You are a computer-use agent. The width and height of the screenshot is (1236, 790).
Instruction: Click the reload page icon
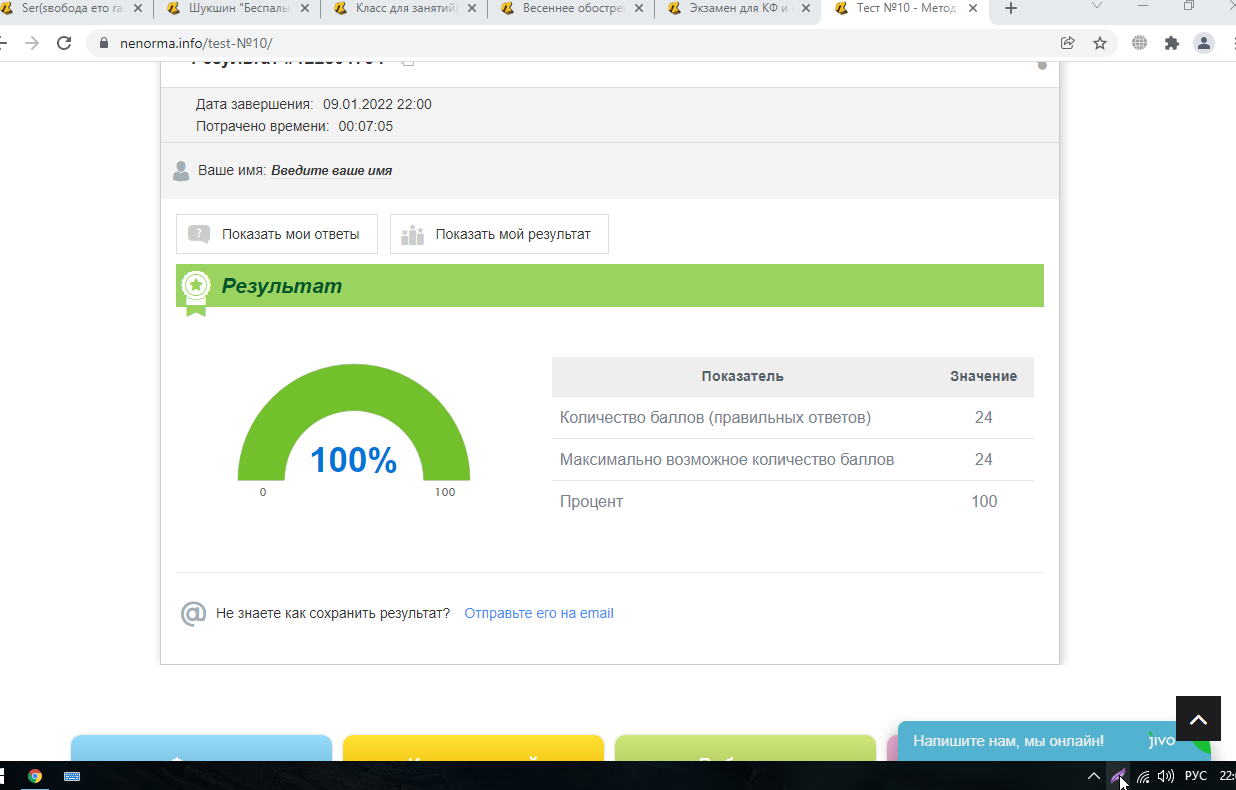(x=64, y=43)
